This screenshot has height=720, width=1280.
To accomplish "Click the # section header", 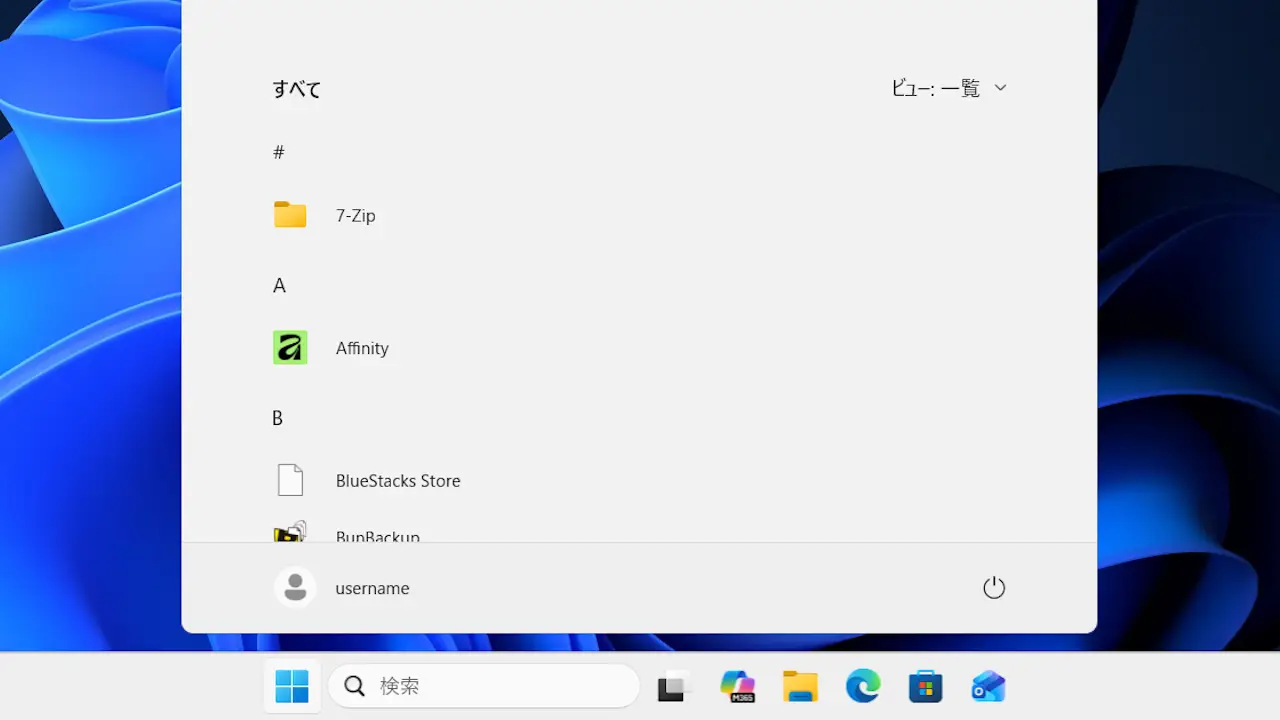I will point(279,152).
